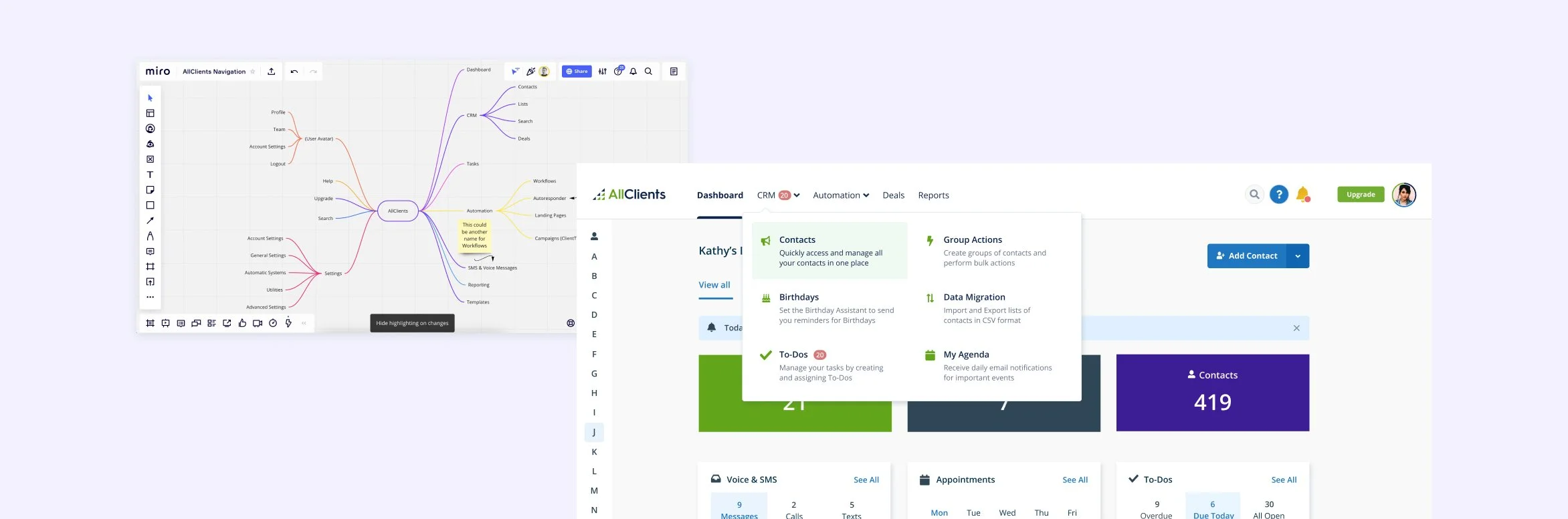Jump to letter J in contact index

coord(594,432)
